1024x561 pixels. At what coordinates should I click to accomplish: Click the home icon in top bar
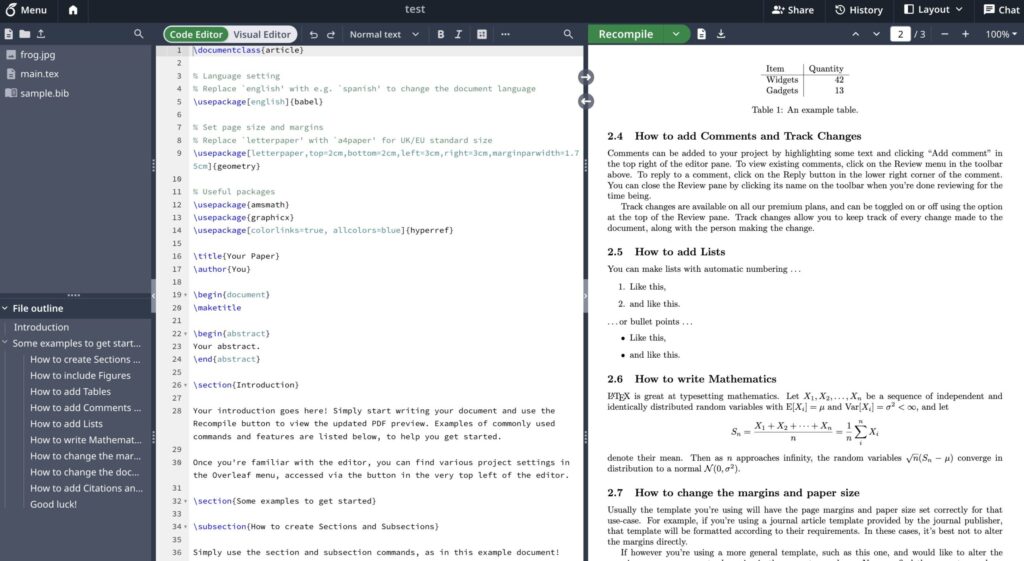(73, 10)
